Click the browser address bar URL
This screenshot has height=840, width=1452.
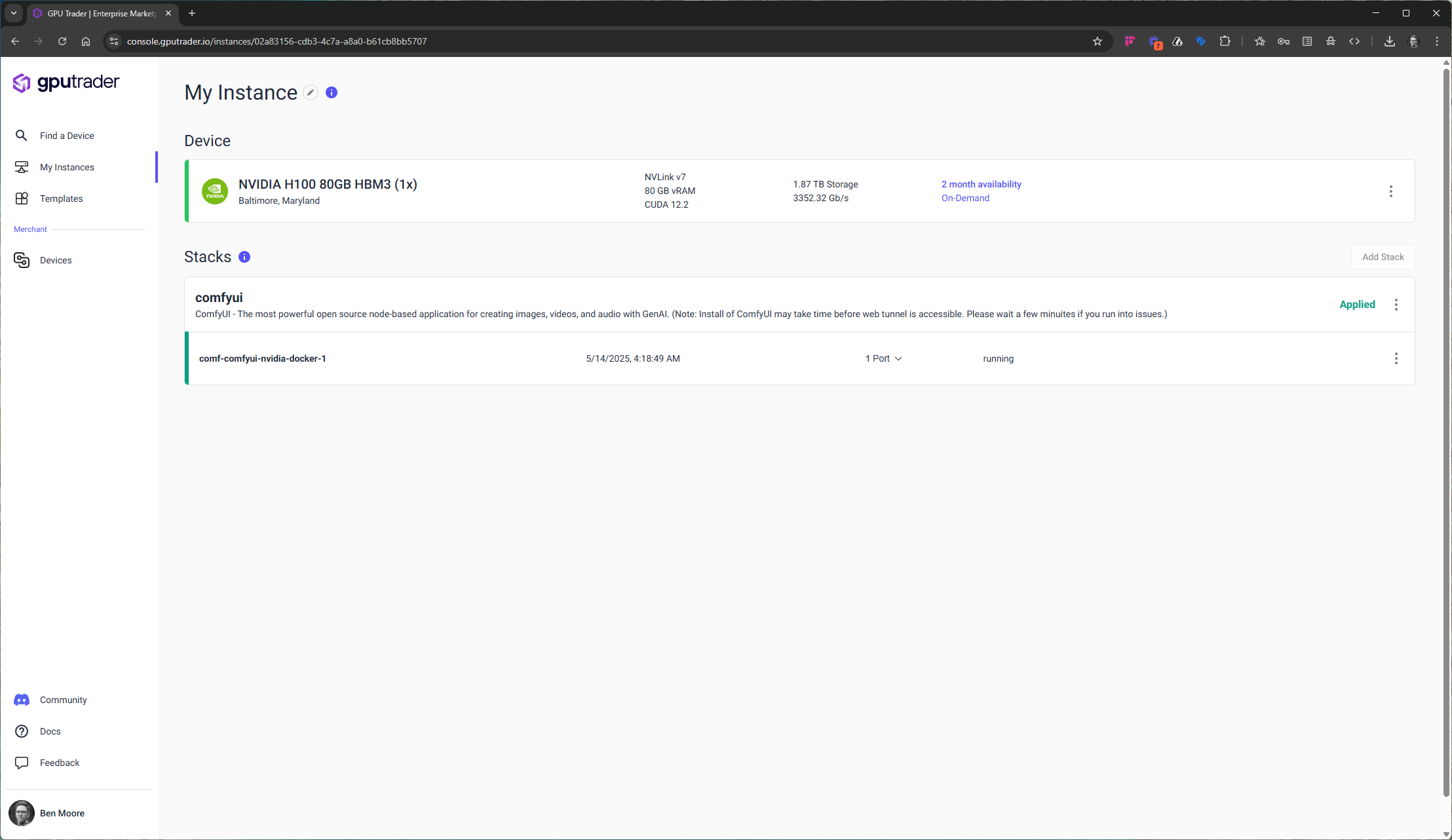point(277,41)
